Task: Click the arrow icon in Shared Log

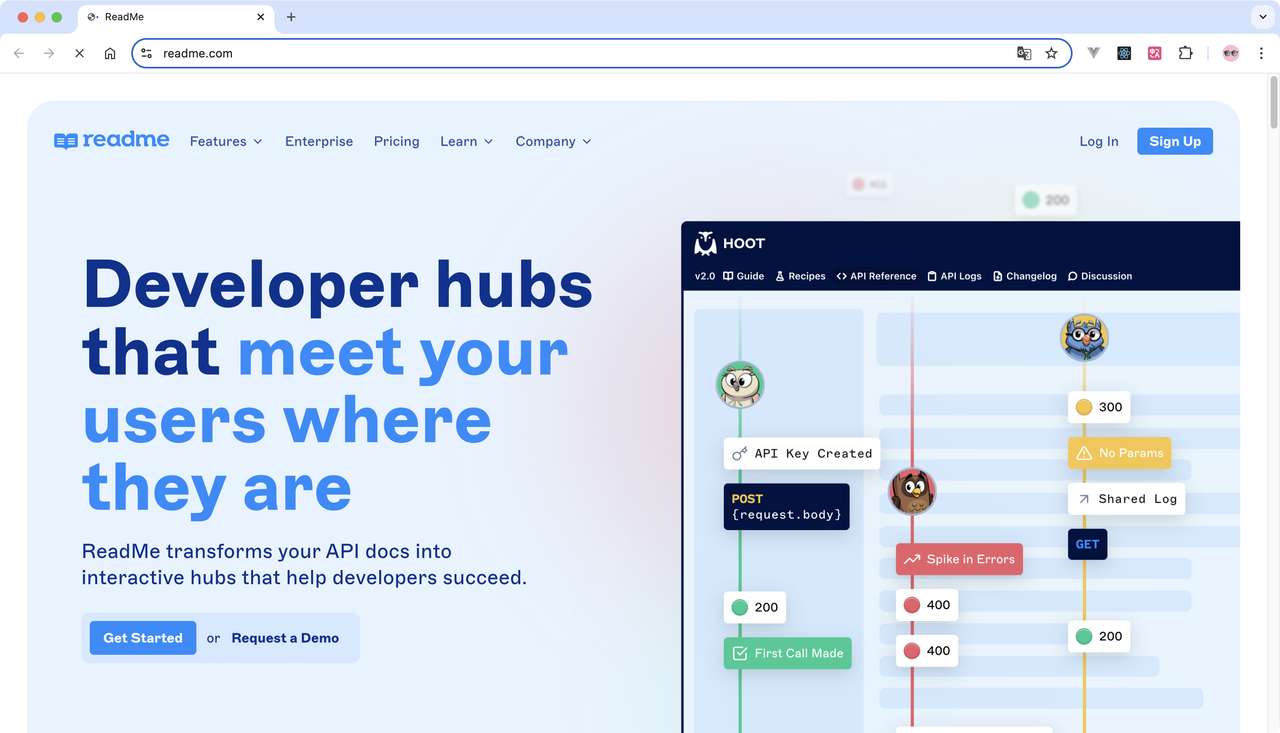Action: coord(1084,499)
